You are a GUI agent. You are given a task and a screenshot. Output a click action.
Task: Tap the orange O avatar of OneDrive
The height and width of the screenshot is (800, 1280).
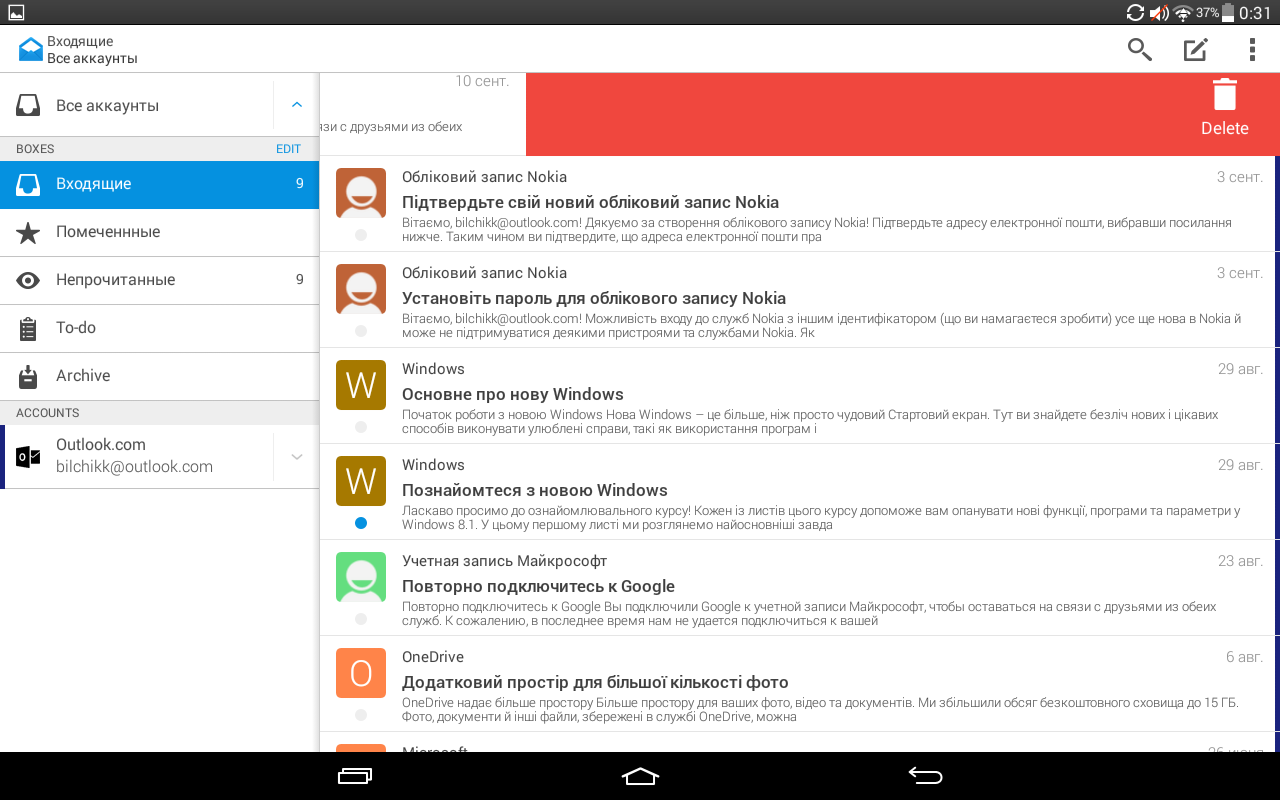click(x=361, y=673)
